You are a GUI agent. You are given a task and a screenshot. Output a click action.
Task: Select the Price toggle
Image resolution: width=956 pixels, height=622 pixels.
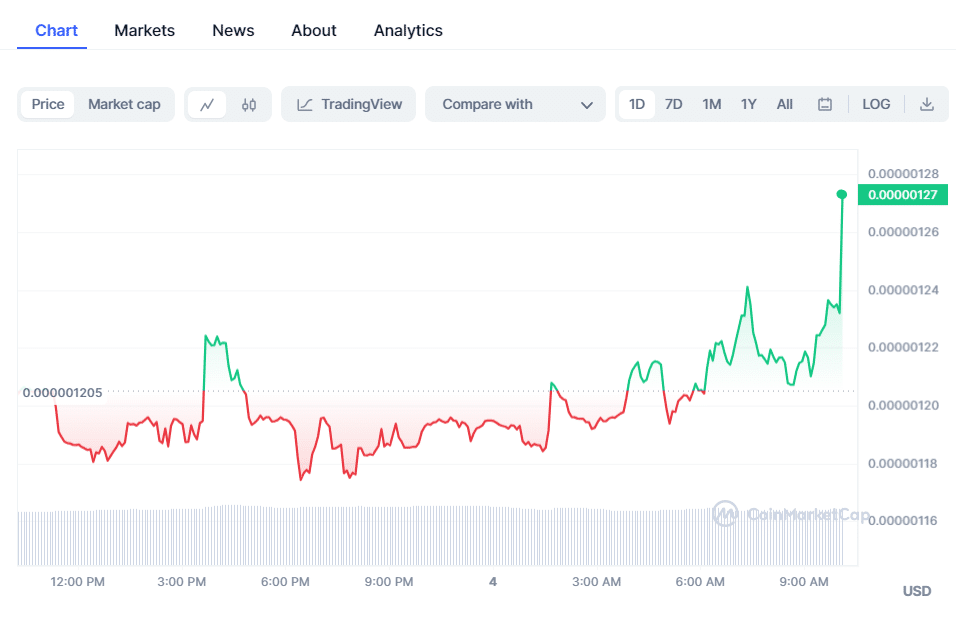(48, 104)
